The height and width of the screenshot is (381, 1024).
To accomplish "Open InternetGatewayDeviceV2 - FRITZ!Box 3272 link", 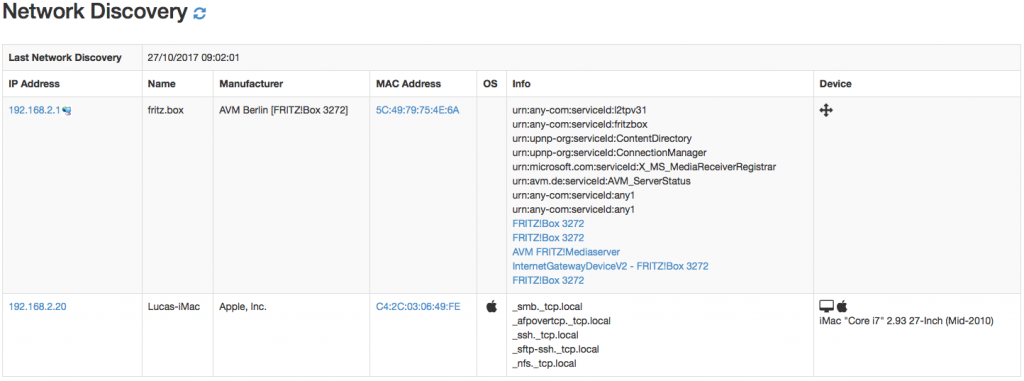I will 611,267.
